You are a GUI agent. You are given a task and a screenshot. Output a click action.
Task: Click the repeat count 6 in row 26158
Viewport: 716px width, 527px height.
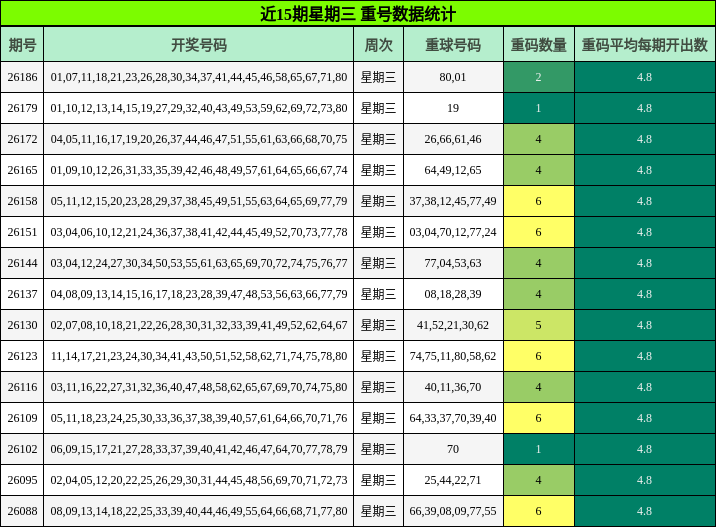click(x=538, y=201)
